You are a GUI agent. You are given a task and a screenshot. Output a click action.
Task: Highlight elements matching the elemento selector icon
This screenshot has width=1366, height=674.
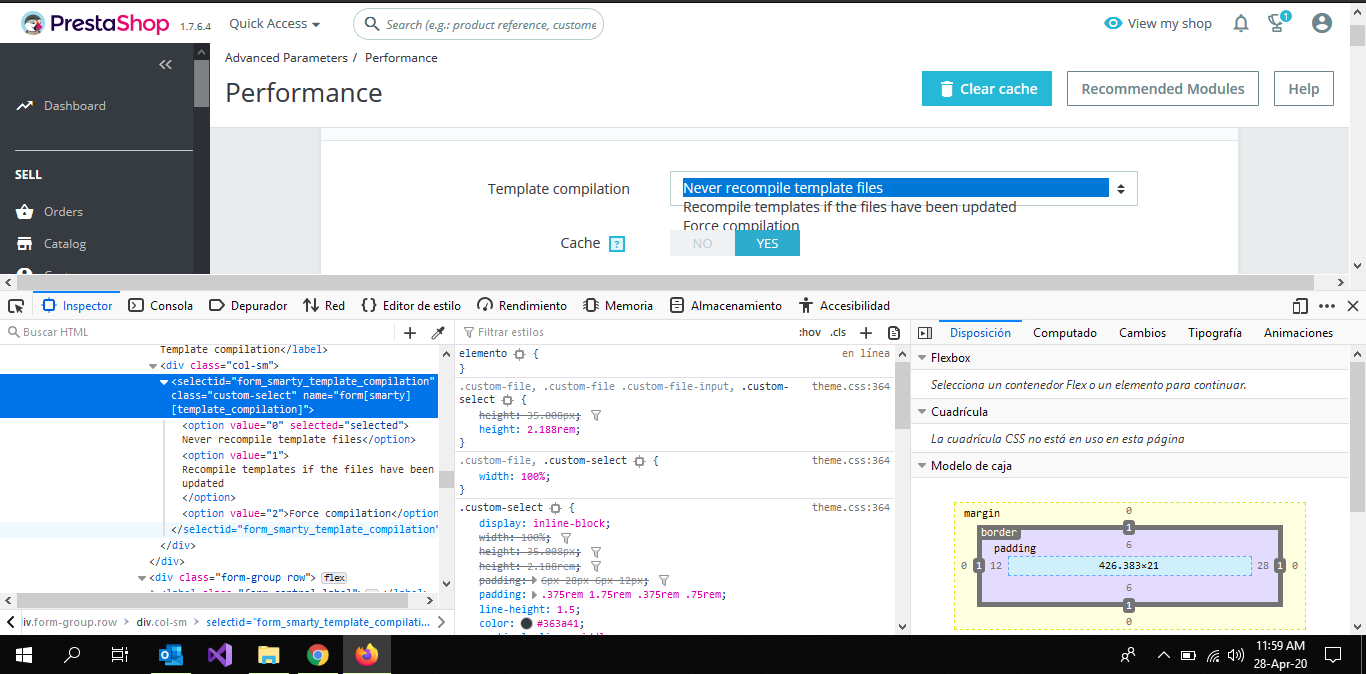519,354
